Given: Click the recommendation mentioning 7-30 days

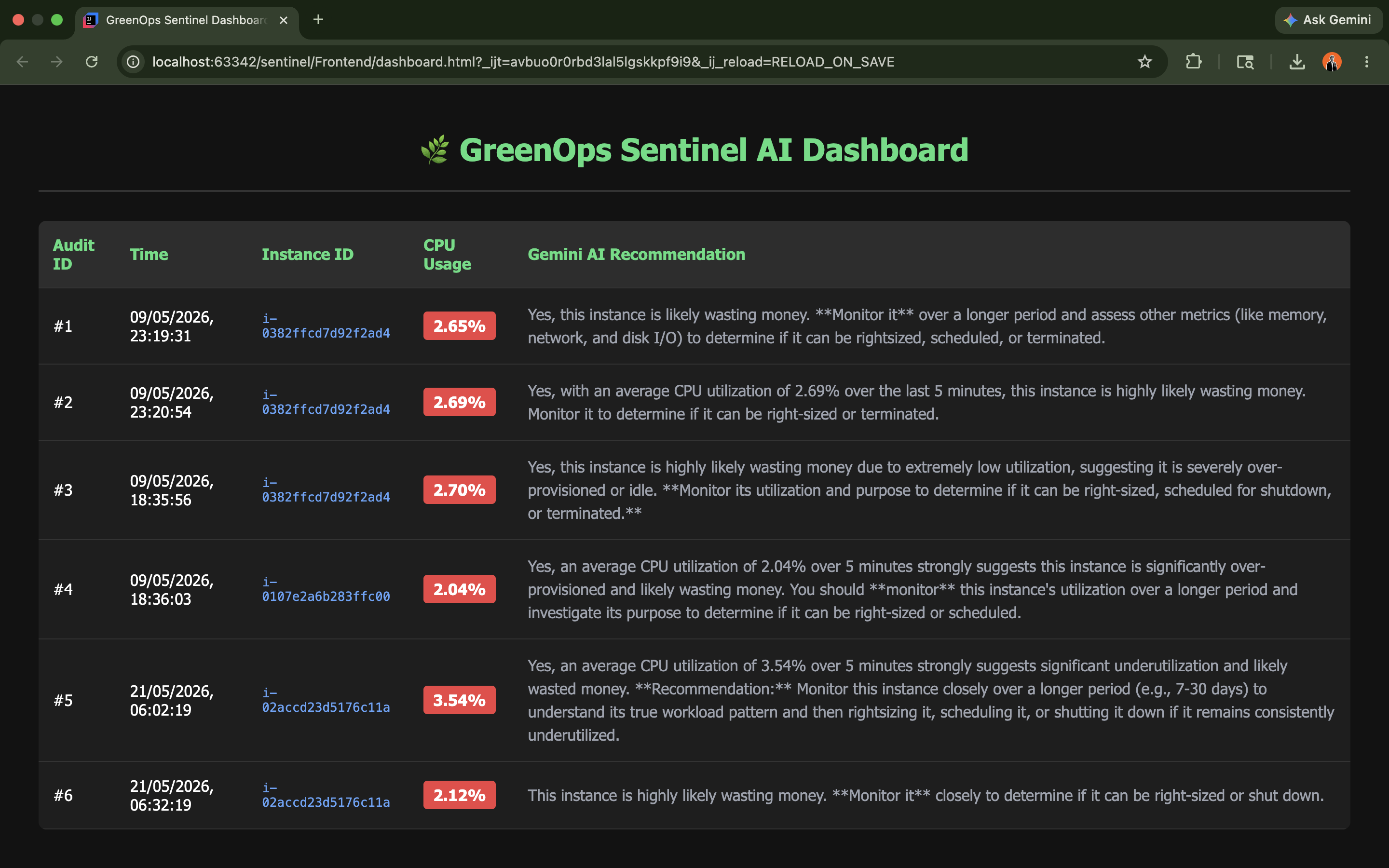Looking at the screenshot, I should pyautogui.click(x=931, y=700).
